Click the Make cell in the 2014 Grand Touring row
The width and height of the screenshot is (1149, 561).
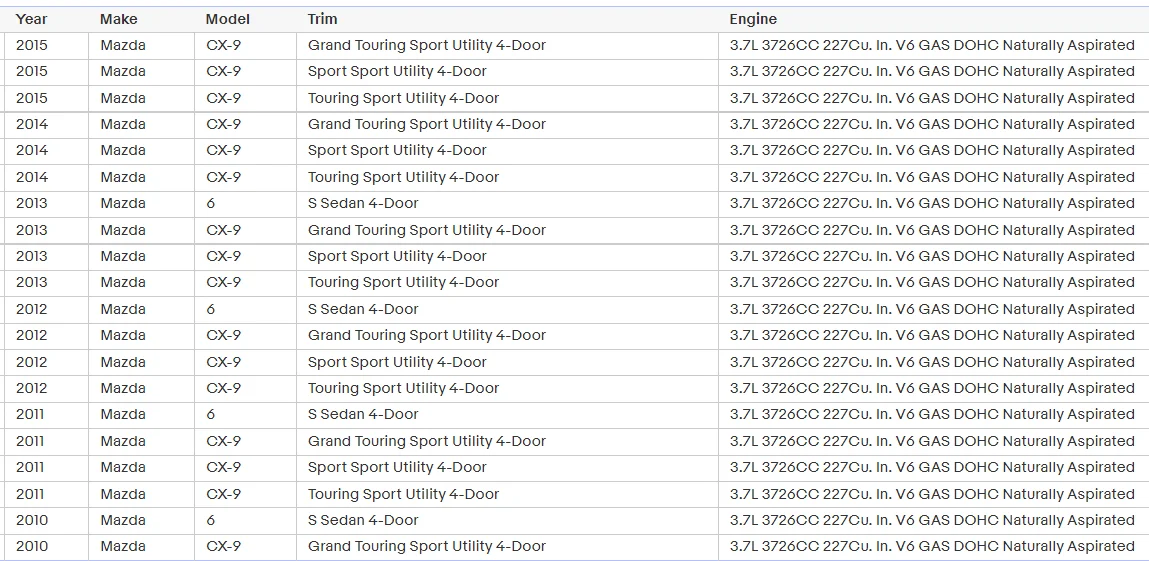tap(123, 124)
